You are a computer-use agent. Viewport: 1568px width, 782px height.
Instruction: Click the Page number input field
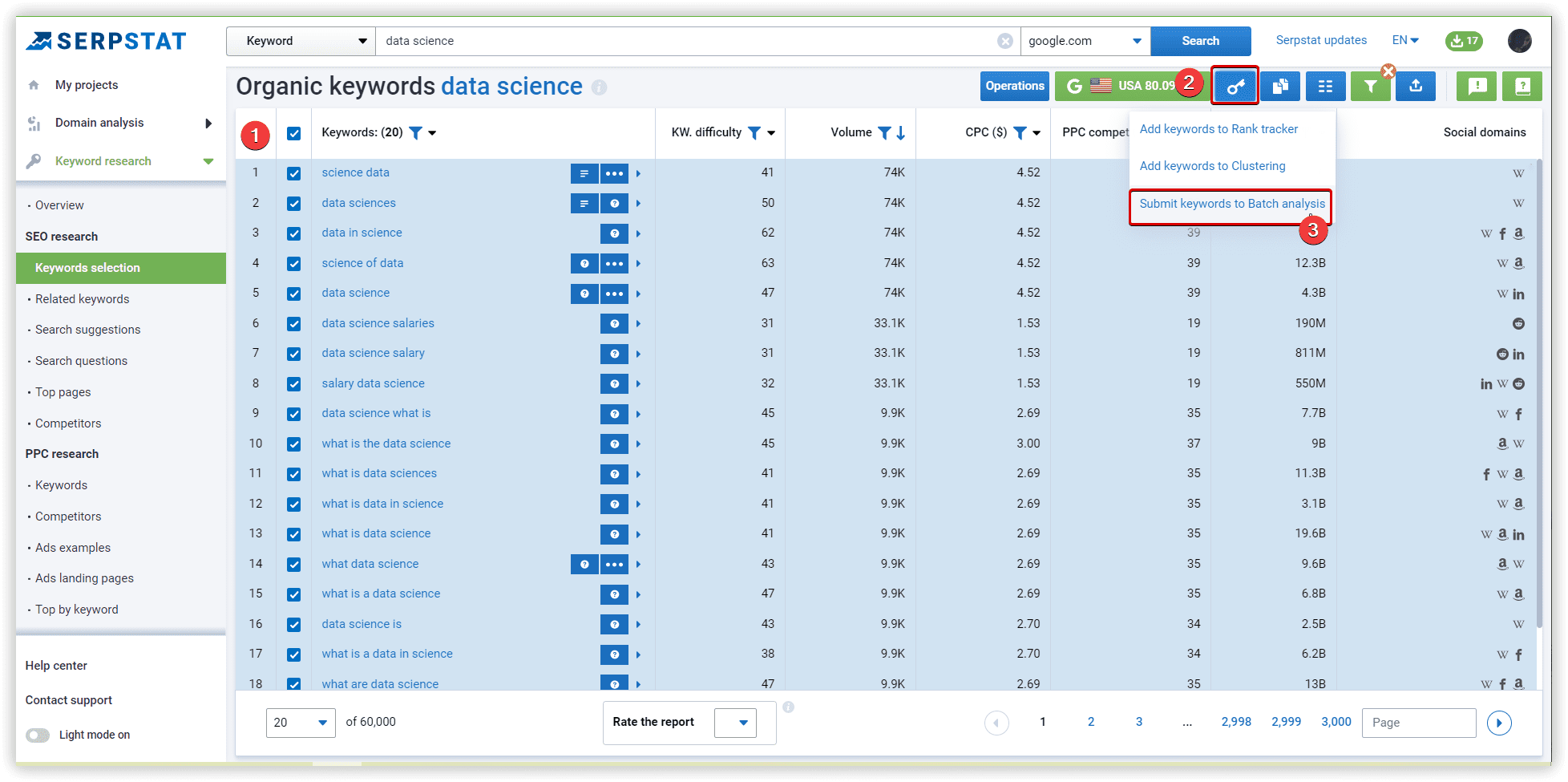(x=1419, y=722)
